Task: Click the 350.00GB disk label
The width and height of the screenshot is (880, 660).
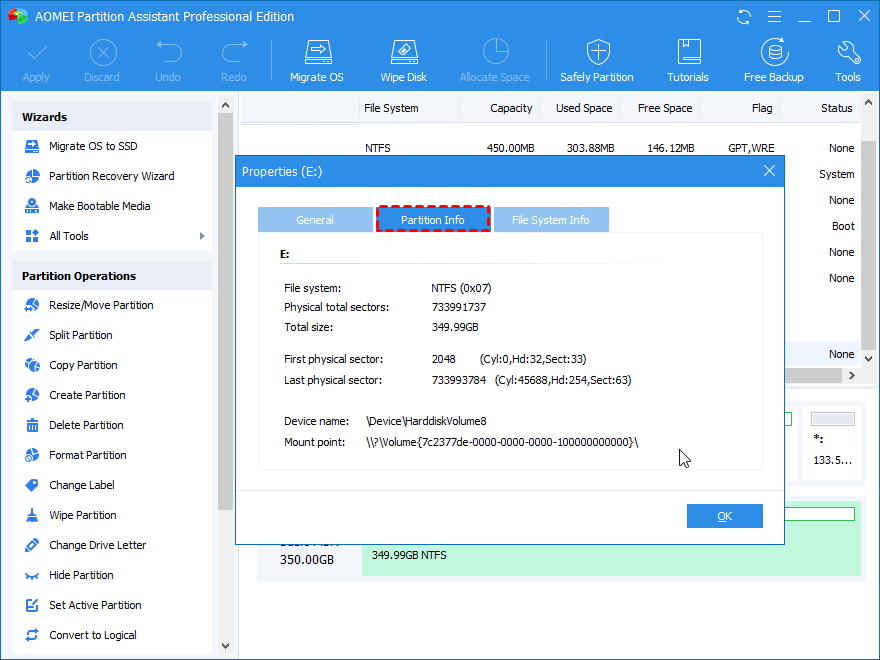Action: (307, 560)
